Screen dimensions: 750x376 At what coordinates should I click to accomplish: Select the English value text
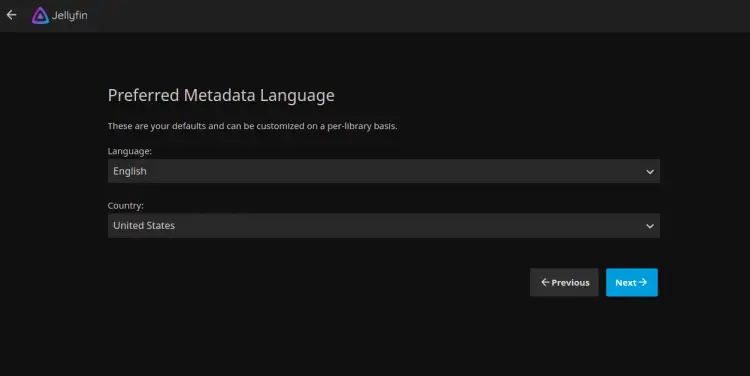(x=130, y=171)
